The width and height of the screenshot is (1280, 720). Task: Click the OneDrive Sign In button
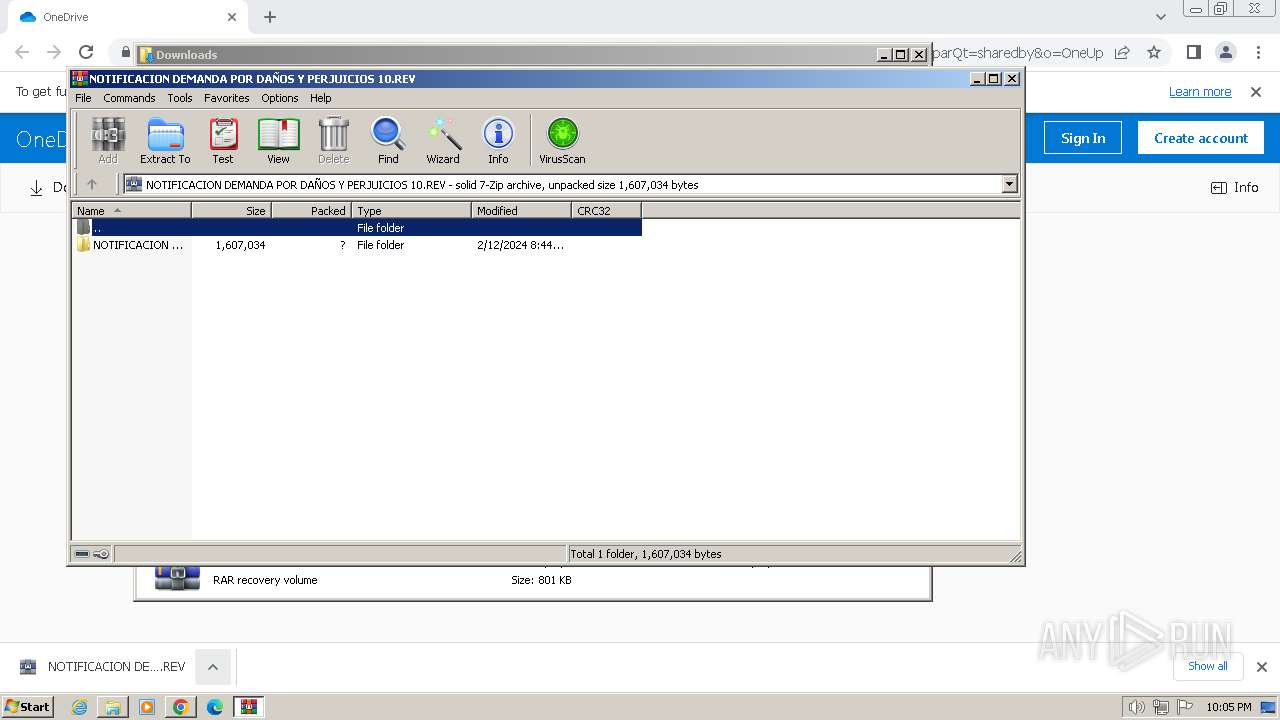1083,138
